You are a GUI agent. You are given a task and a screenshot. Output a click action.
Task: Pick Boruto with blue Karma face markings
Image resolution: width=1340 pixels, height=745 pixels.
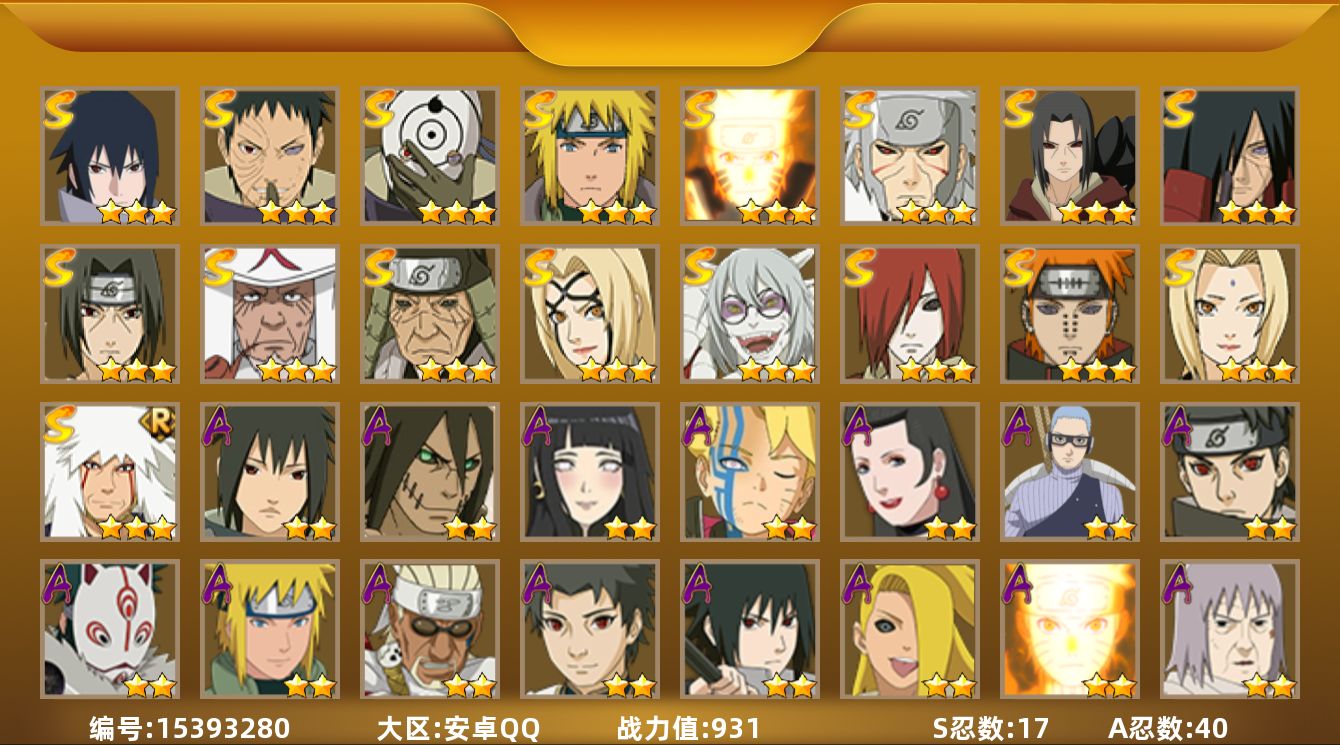coord(750,472)
